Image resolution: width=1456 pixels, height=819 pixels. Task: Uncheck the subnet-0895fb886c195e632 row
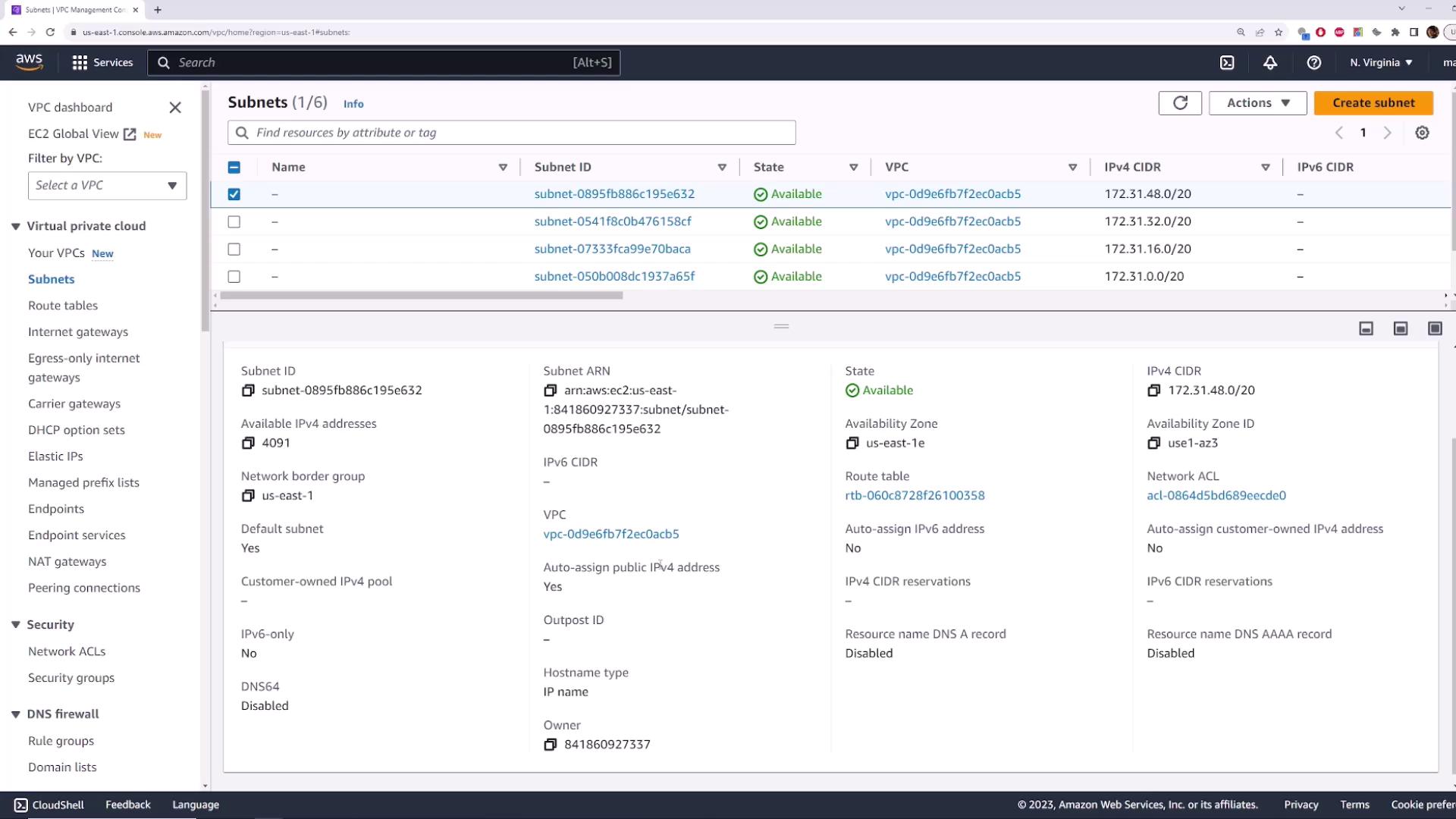click(x=234, y=194)
